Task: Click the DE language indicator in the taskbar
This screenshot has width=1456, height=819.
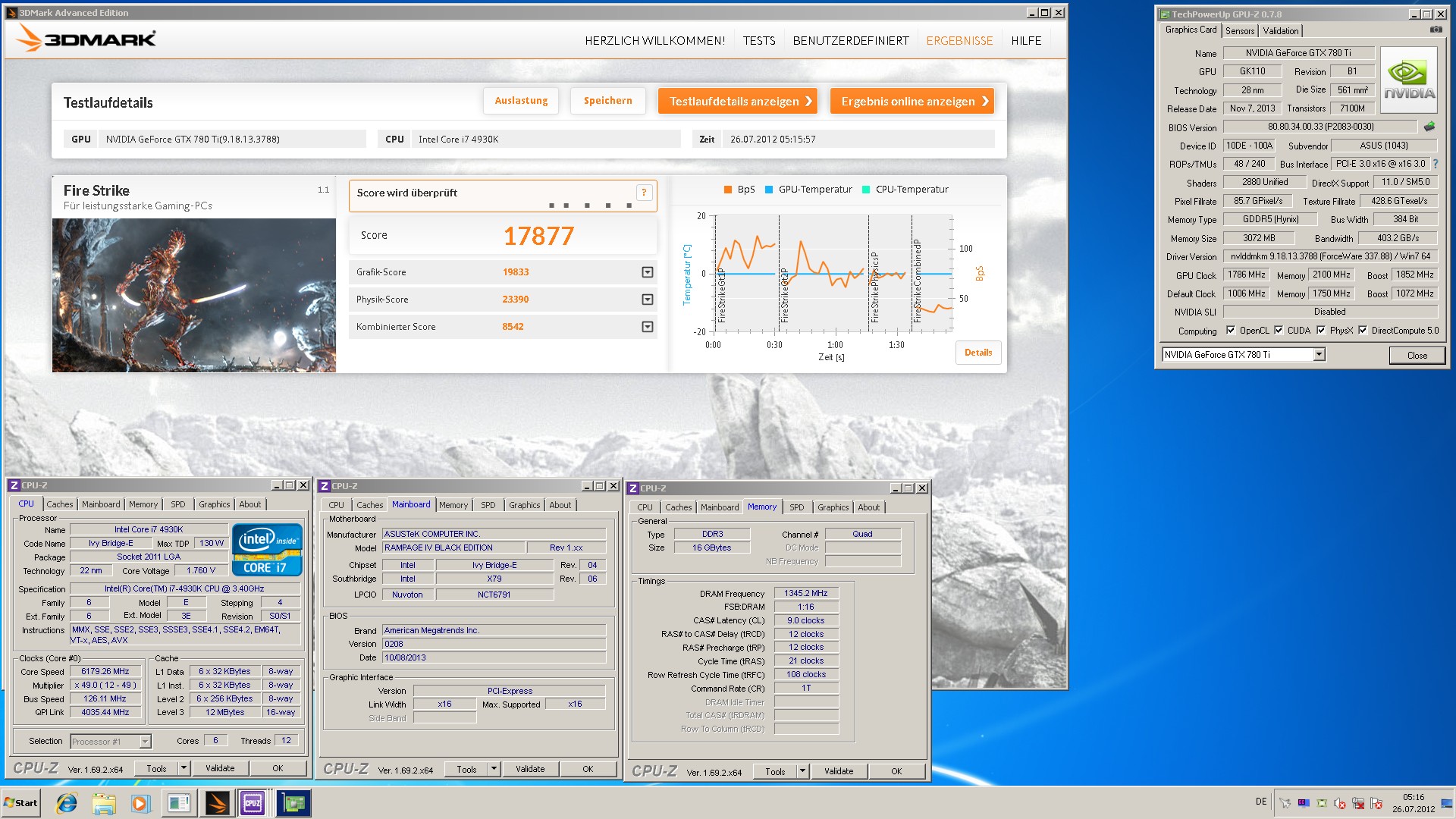Action: coord(1261,802)
